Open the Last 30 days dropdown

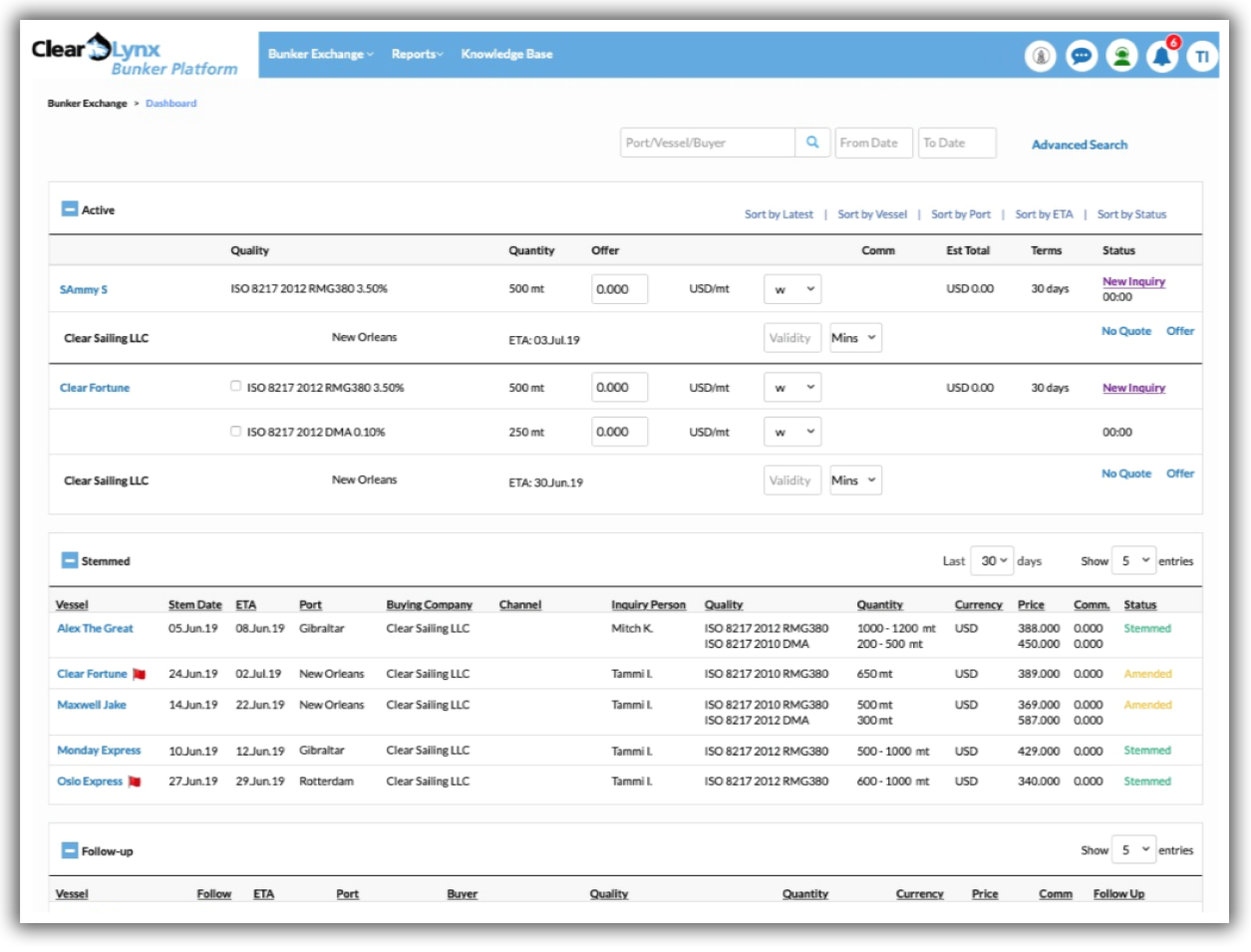992,560
